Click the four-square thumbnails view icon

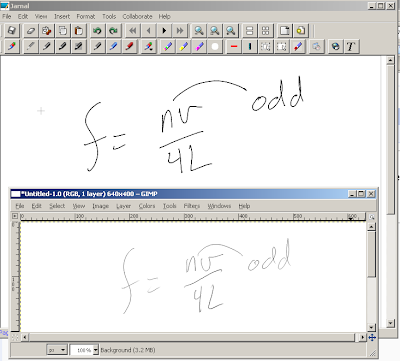[x=266, y=31]
